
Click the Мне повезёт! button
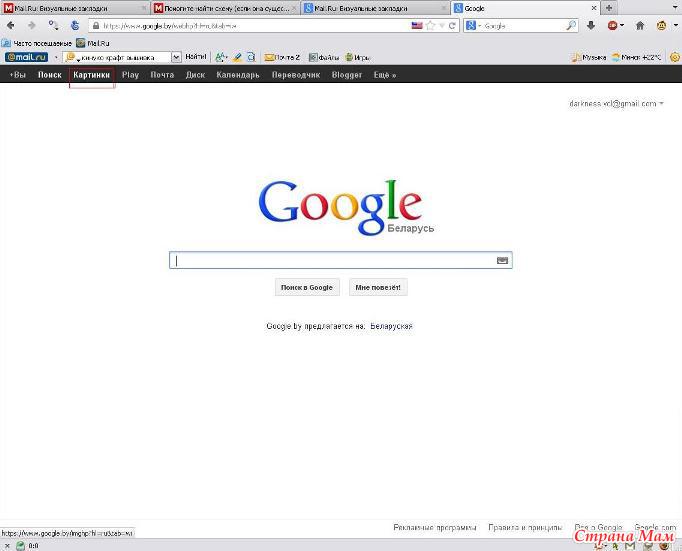(378, 287)
